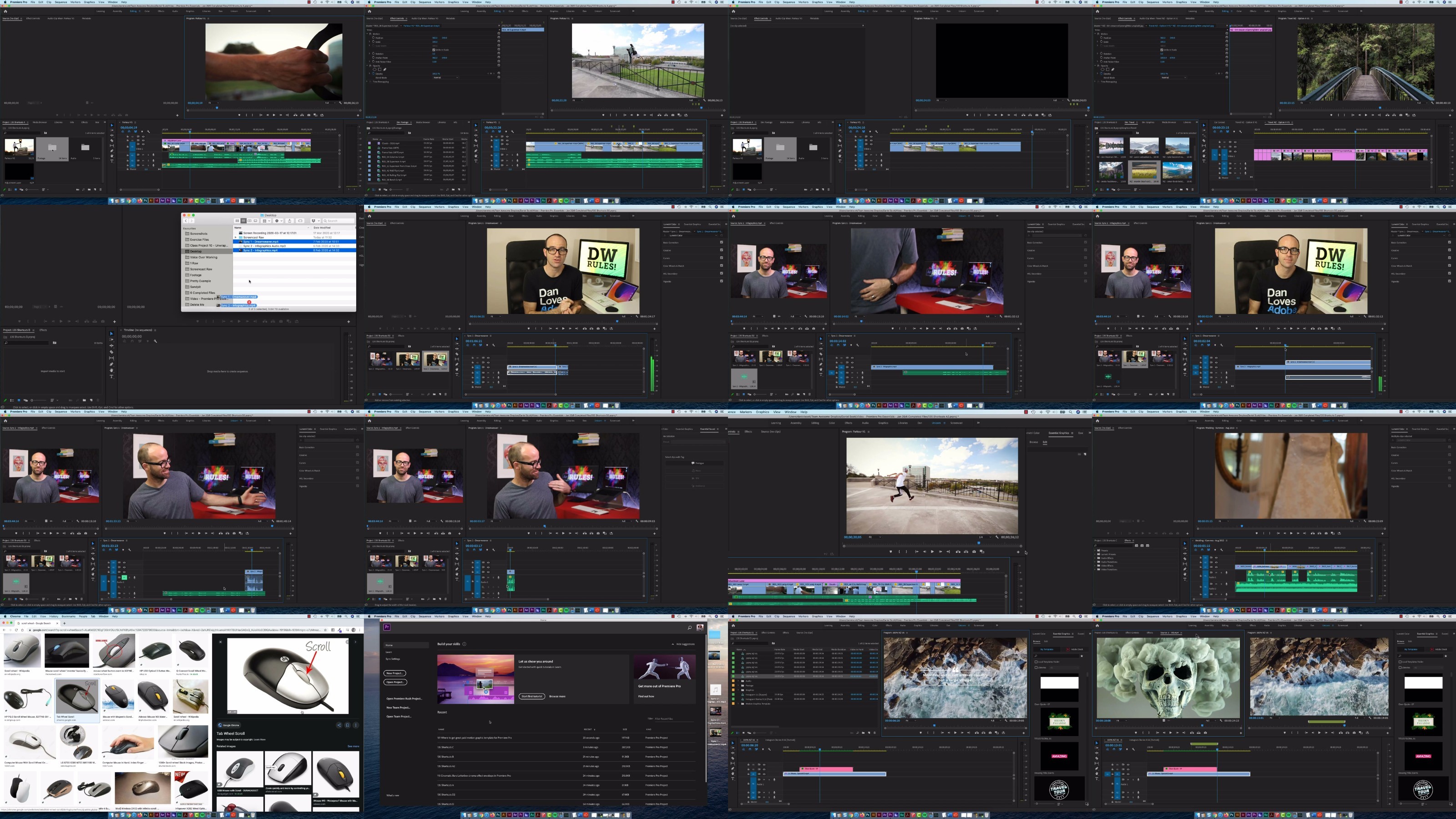The image size is (1456, 819).
Task: Collapse suggestions with Hide suggestions chevron
Action: [673, 644]
